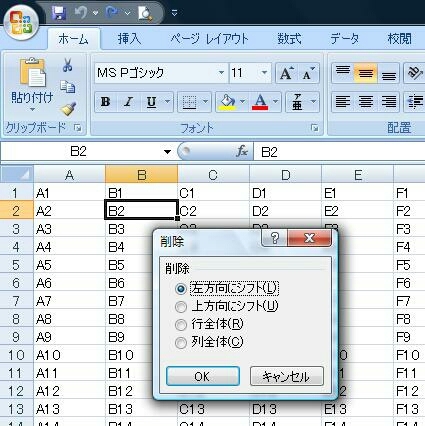The width and height of the screenshot is (425, 426).
Task: Align text to vertical middle
Action: click(365, 73)
